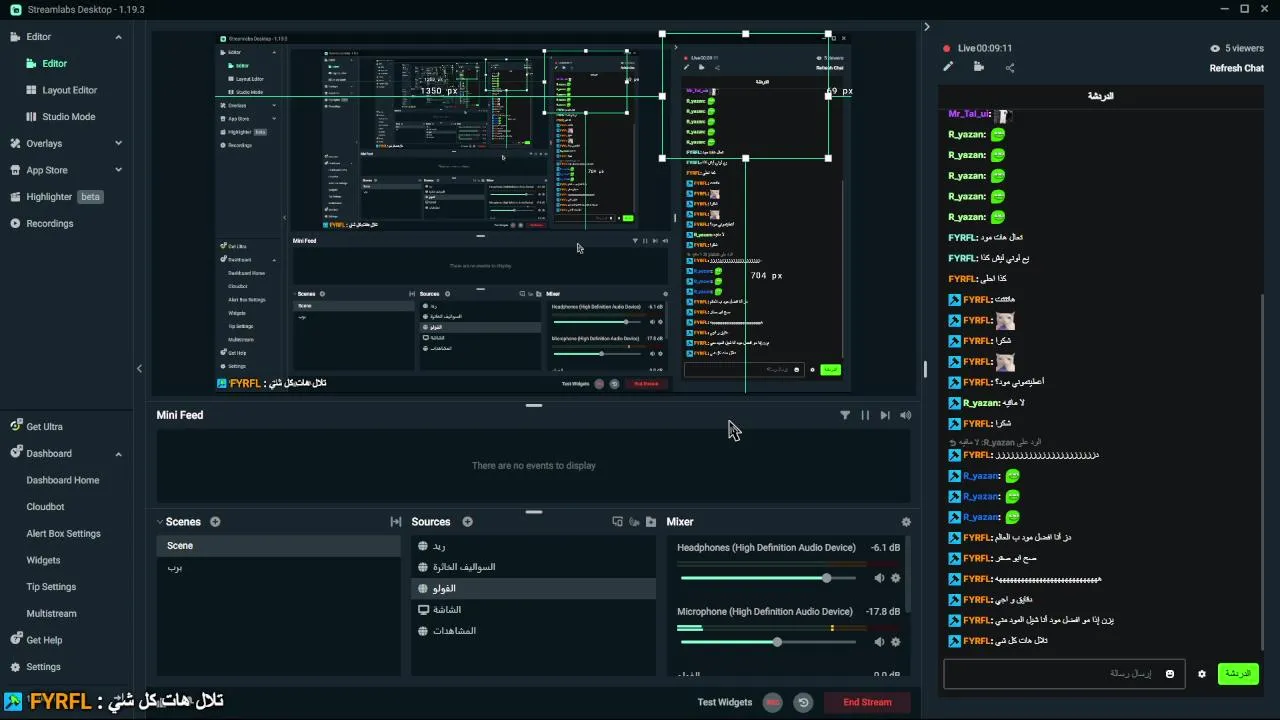1280x720 pixels.
Task: Open Get Help in the sidebar
Action: (x=44, y=640)
